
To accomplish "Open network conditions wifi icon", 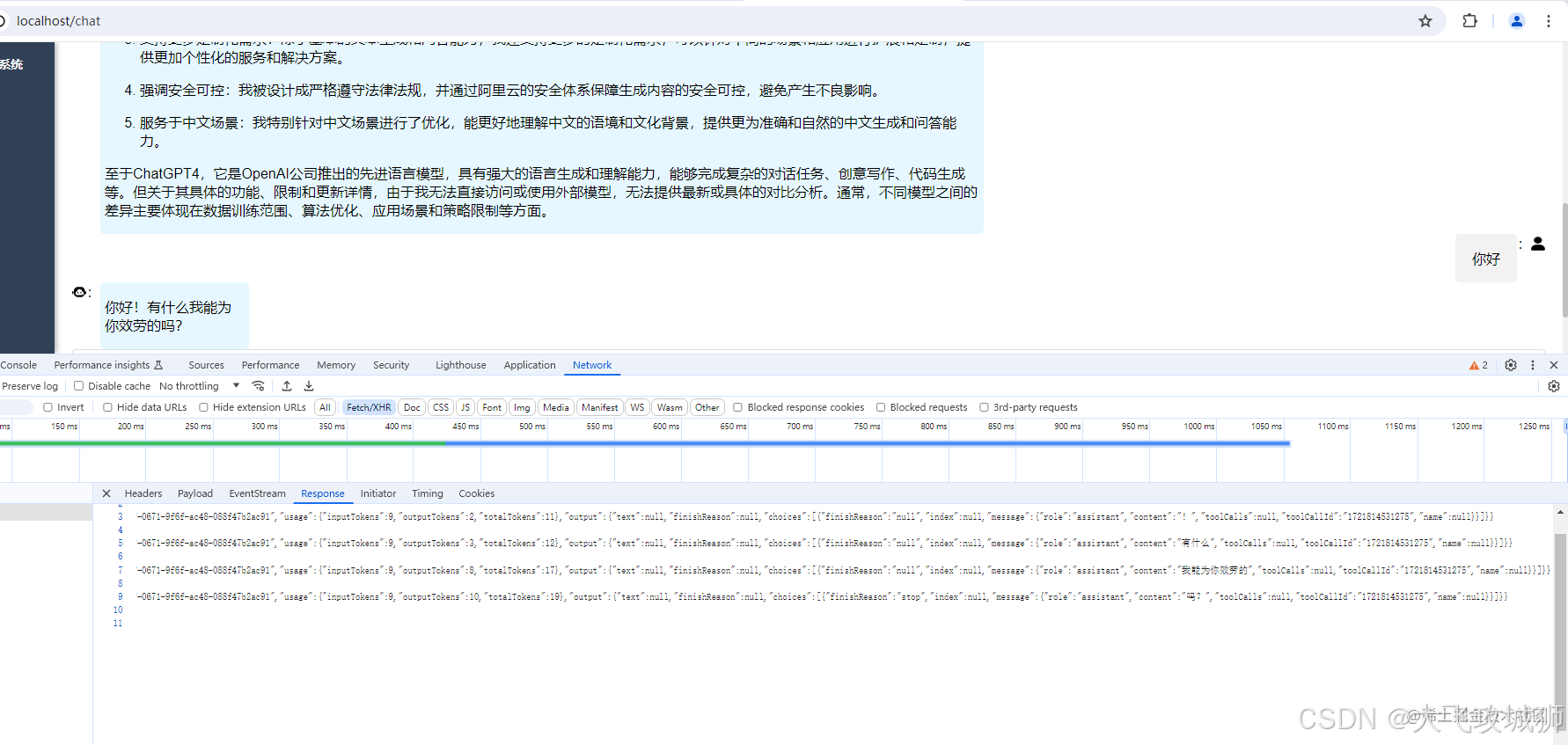I will (258, 386).
